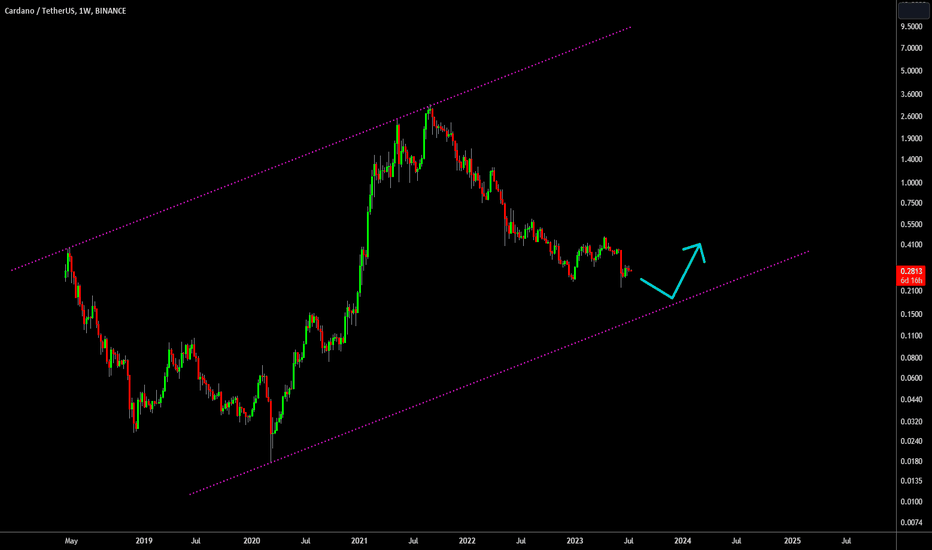The width and height of the screenshot is (932, 550).
Task: Click the 2022 time axis label
Action: tap(467, 541)
